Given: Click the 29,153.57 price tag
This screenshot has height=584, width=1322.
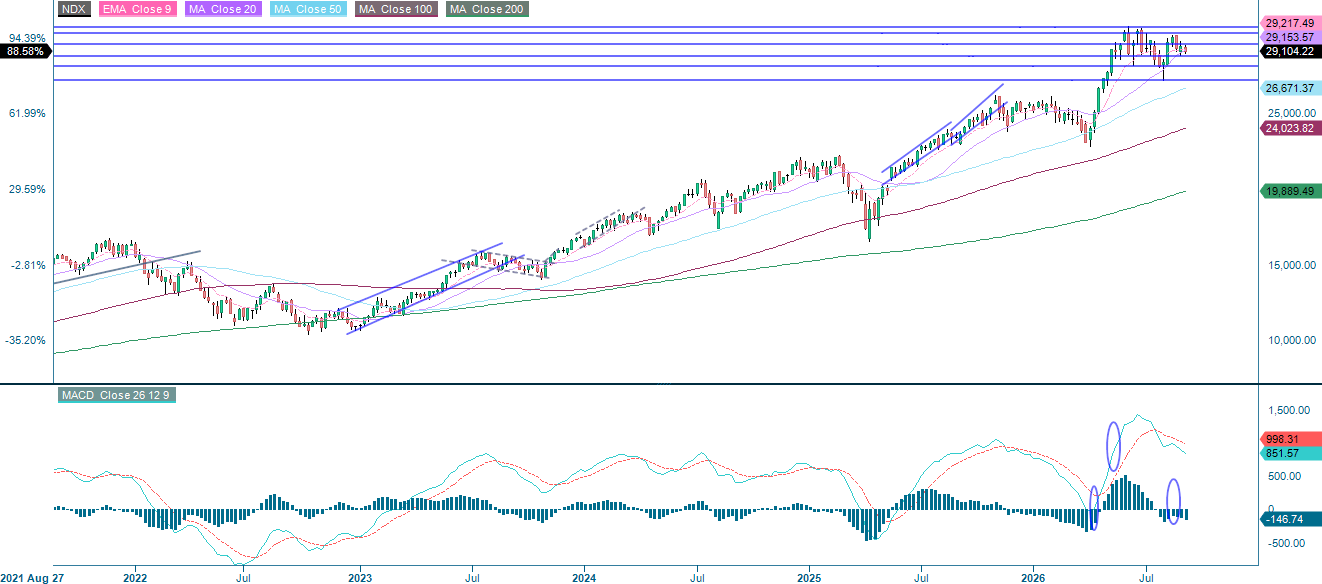Looking at the screenshot, I should [1289, 37].
